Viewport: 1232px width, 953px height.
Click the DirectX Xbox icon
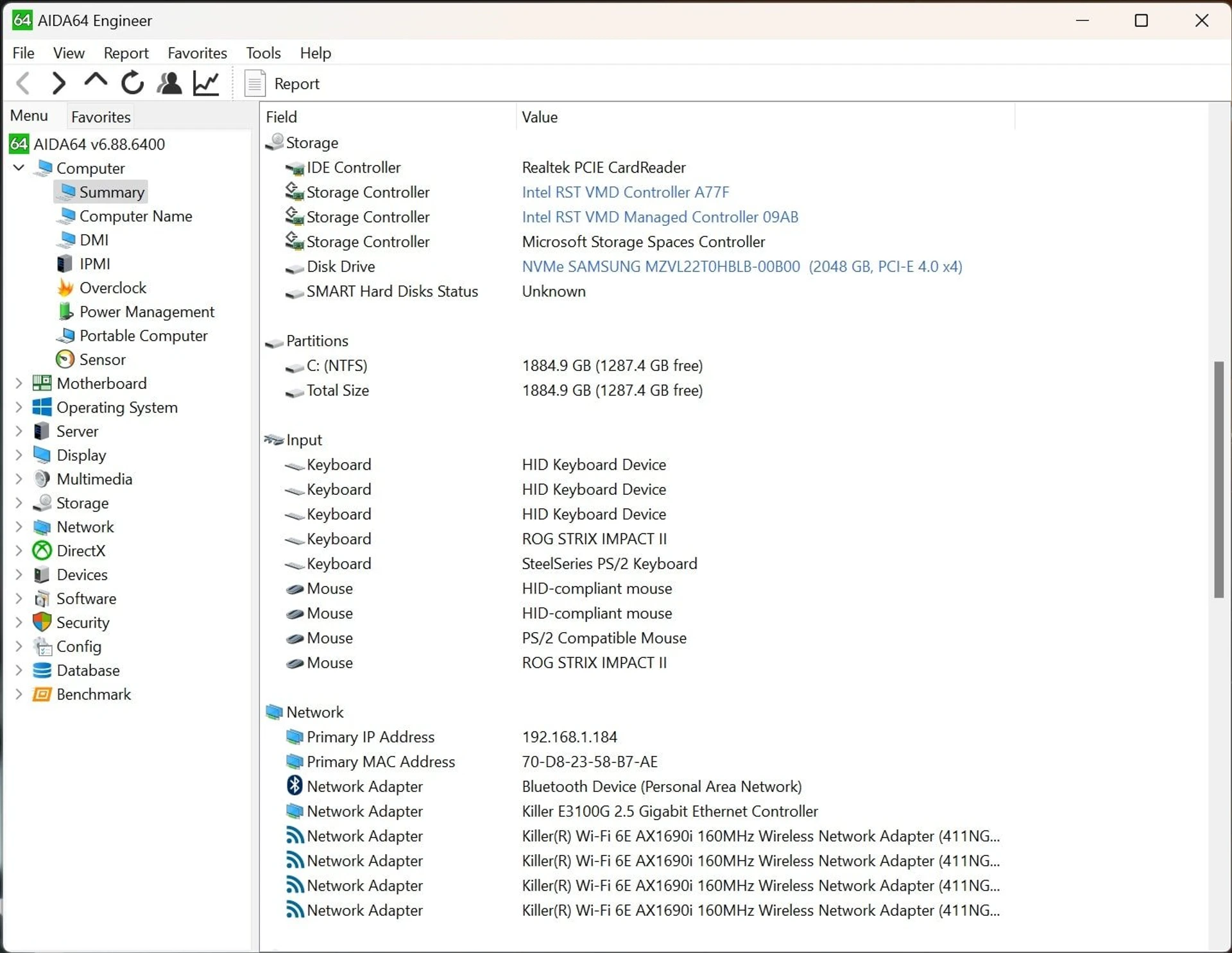tap(42, 551)
